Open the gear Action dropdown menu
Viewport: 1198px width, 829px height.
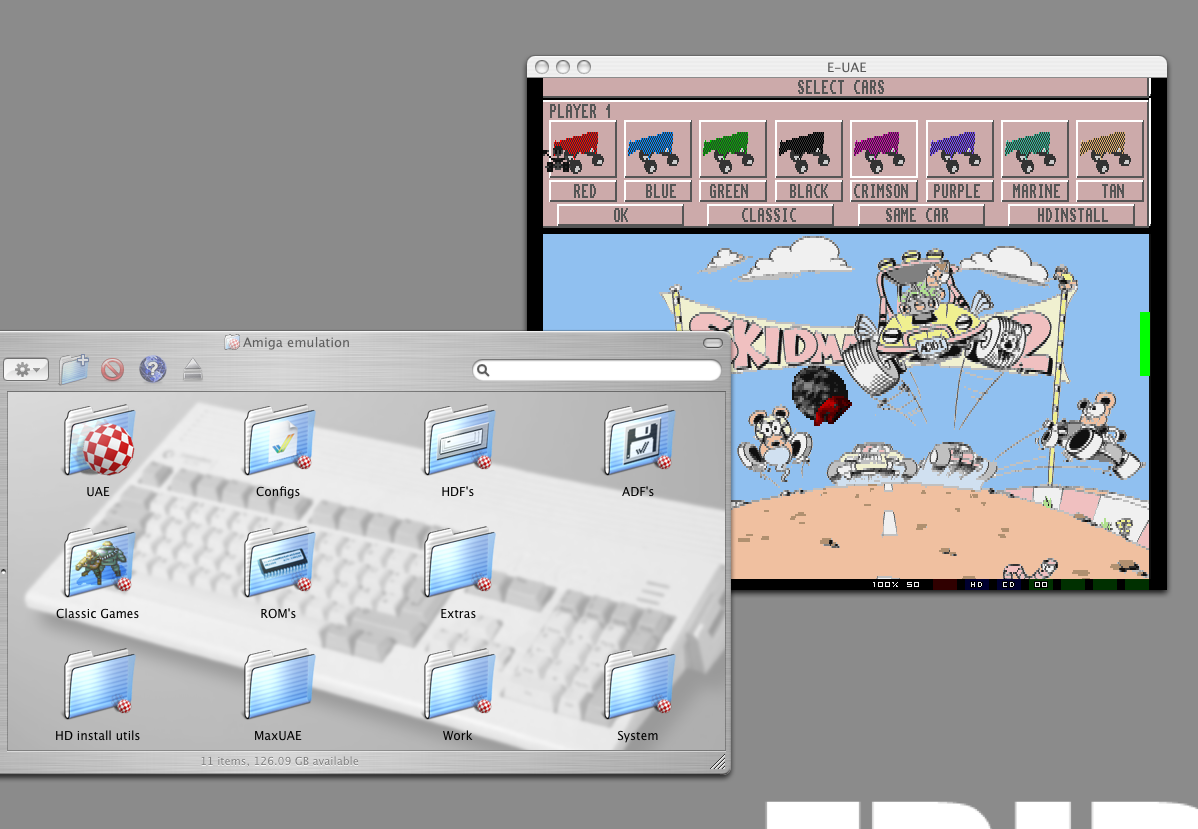27,370
